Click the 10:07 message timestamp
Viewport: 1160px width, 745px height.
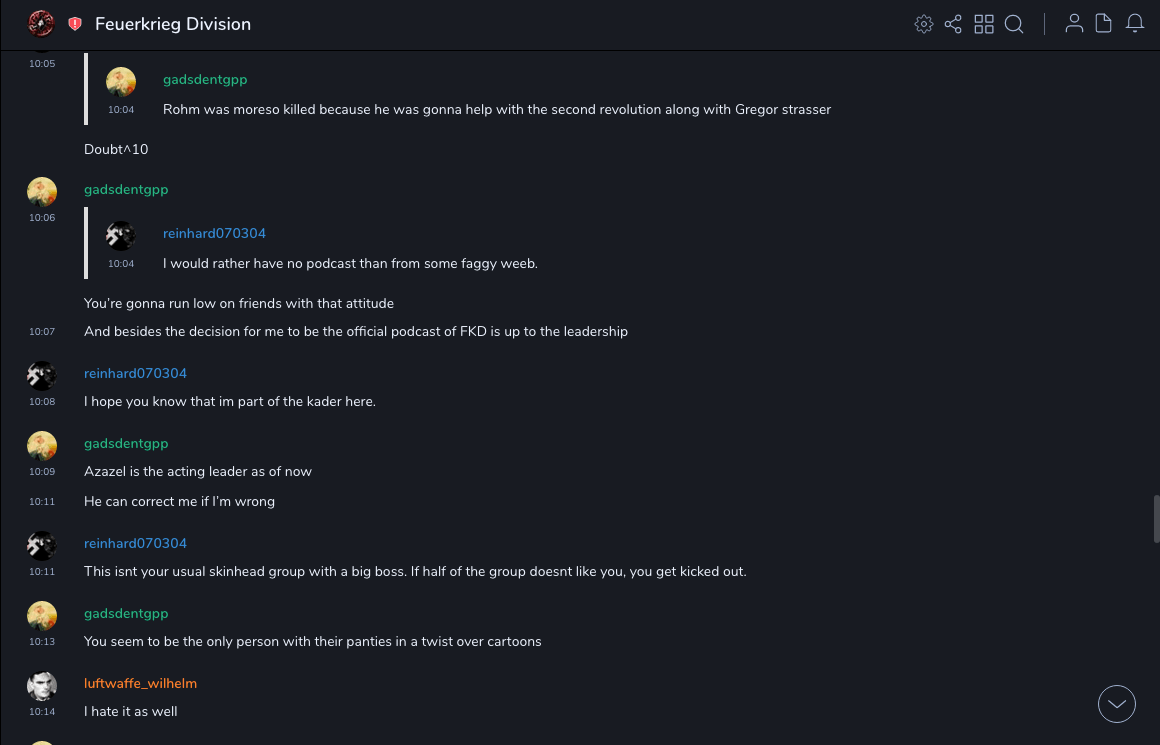[42, 331]
